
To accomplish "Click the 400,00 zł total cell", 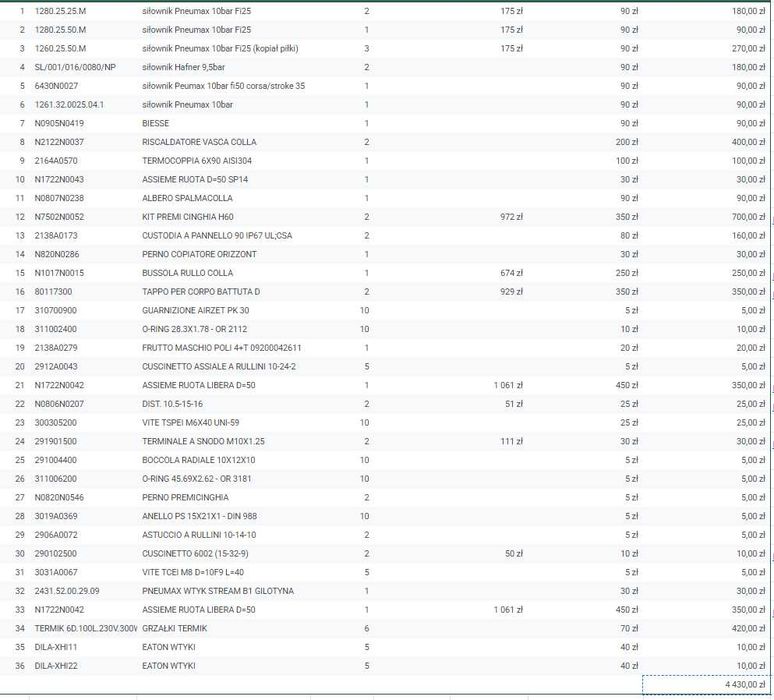I will coord(748,142).
